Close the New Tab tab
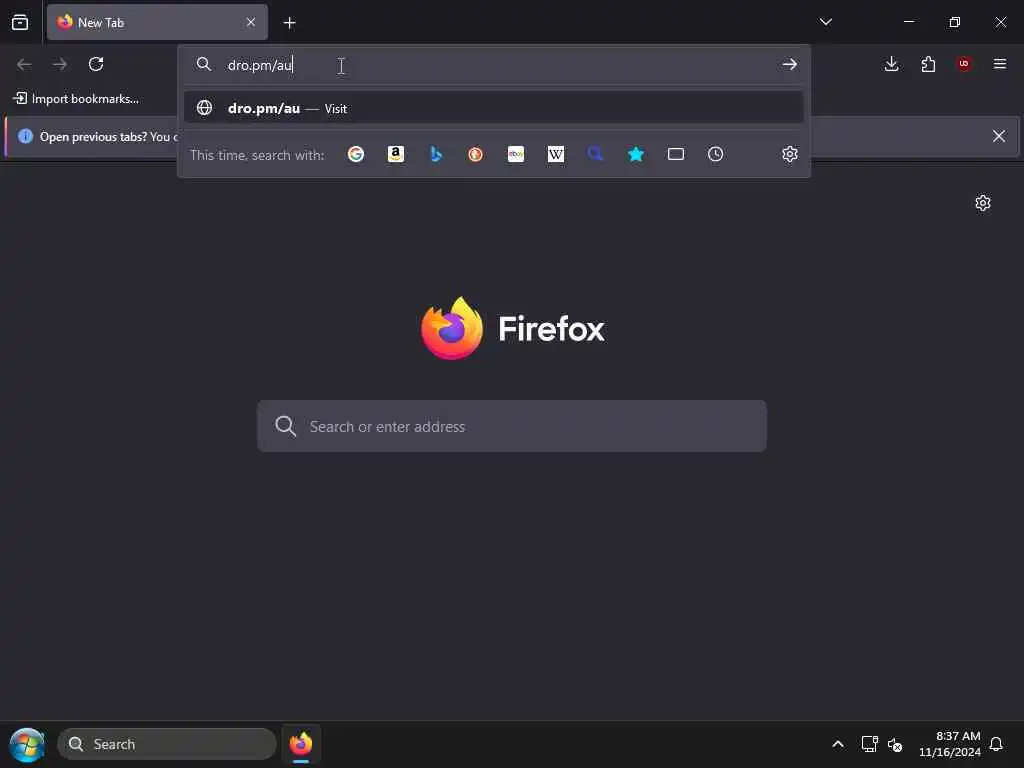Image resolution: width=1024 pixels, height=768 pixels. tap(251, 22)
